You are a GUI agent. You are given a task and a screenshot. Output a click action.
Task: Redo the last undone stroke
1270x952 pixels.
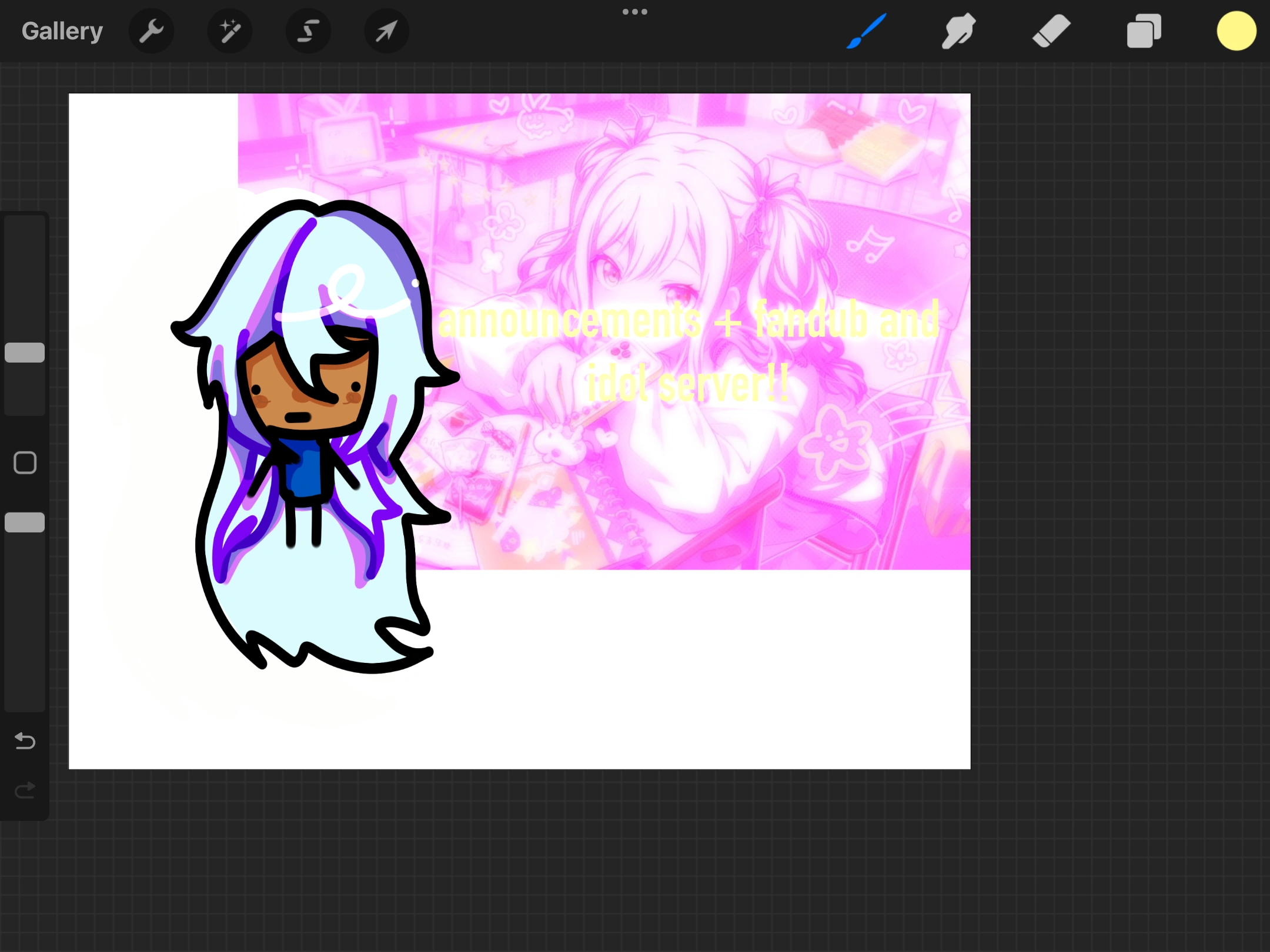25,790
